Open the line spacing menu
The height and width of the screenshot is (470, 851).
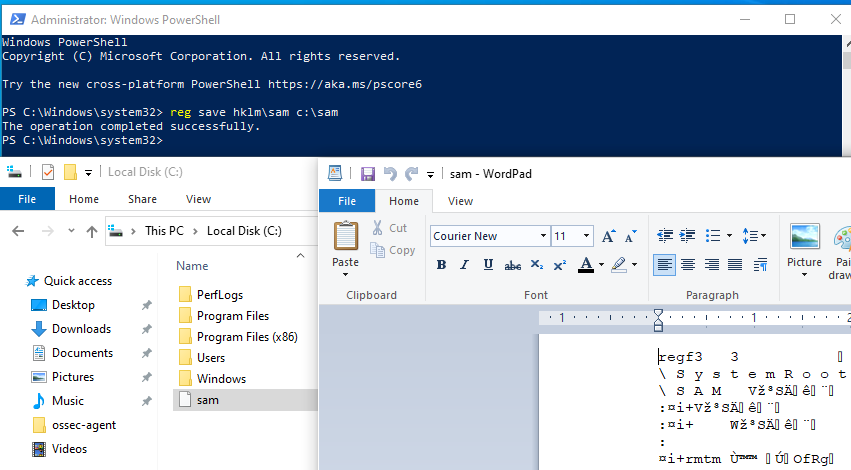coord(754,236)
